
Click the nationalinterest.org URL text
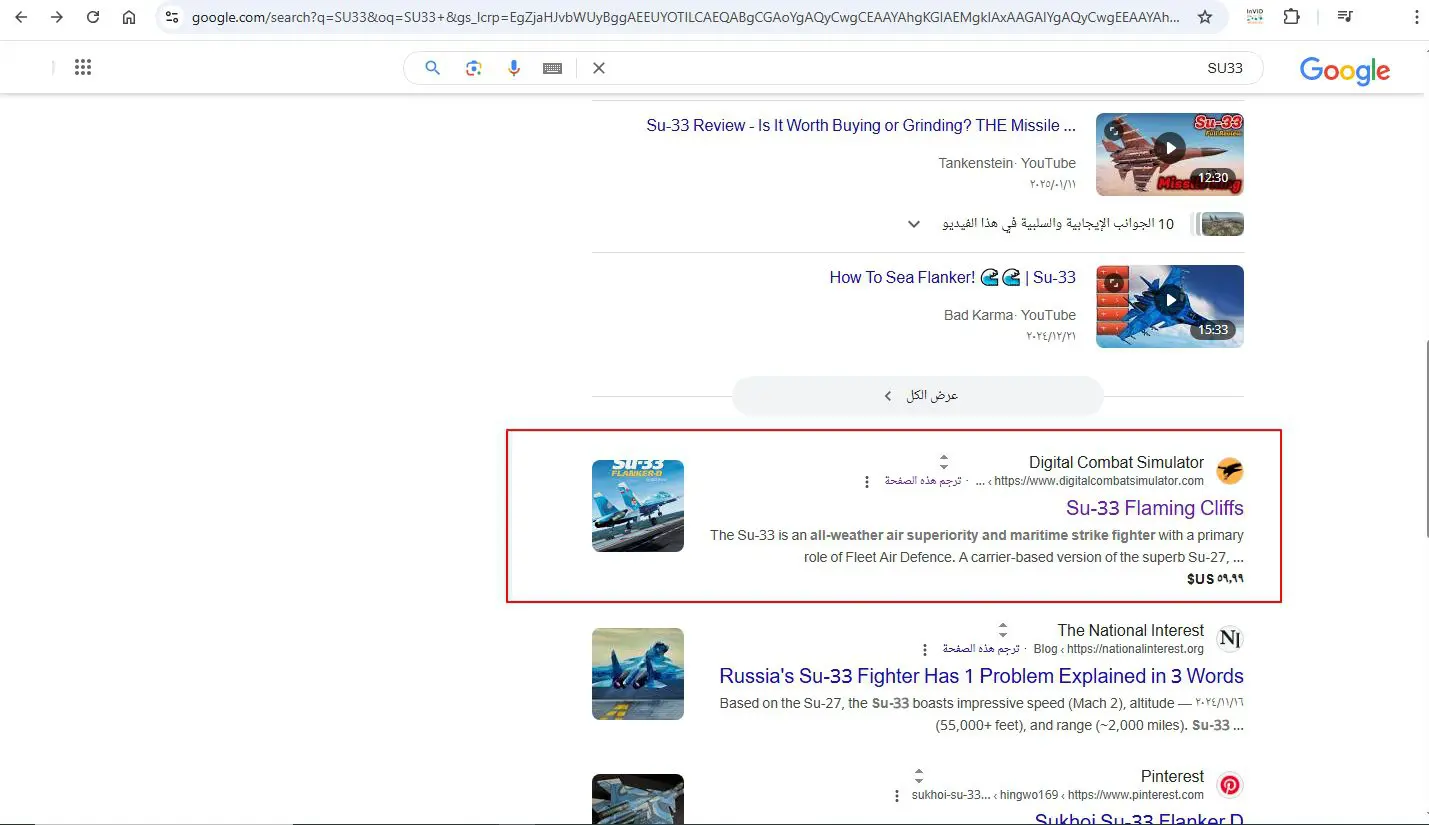[1136, 649]
